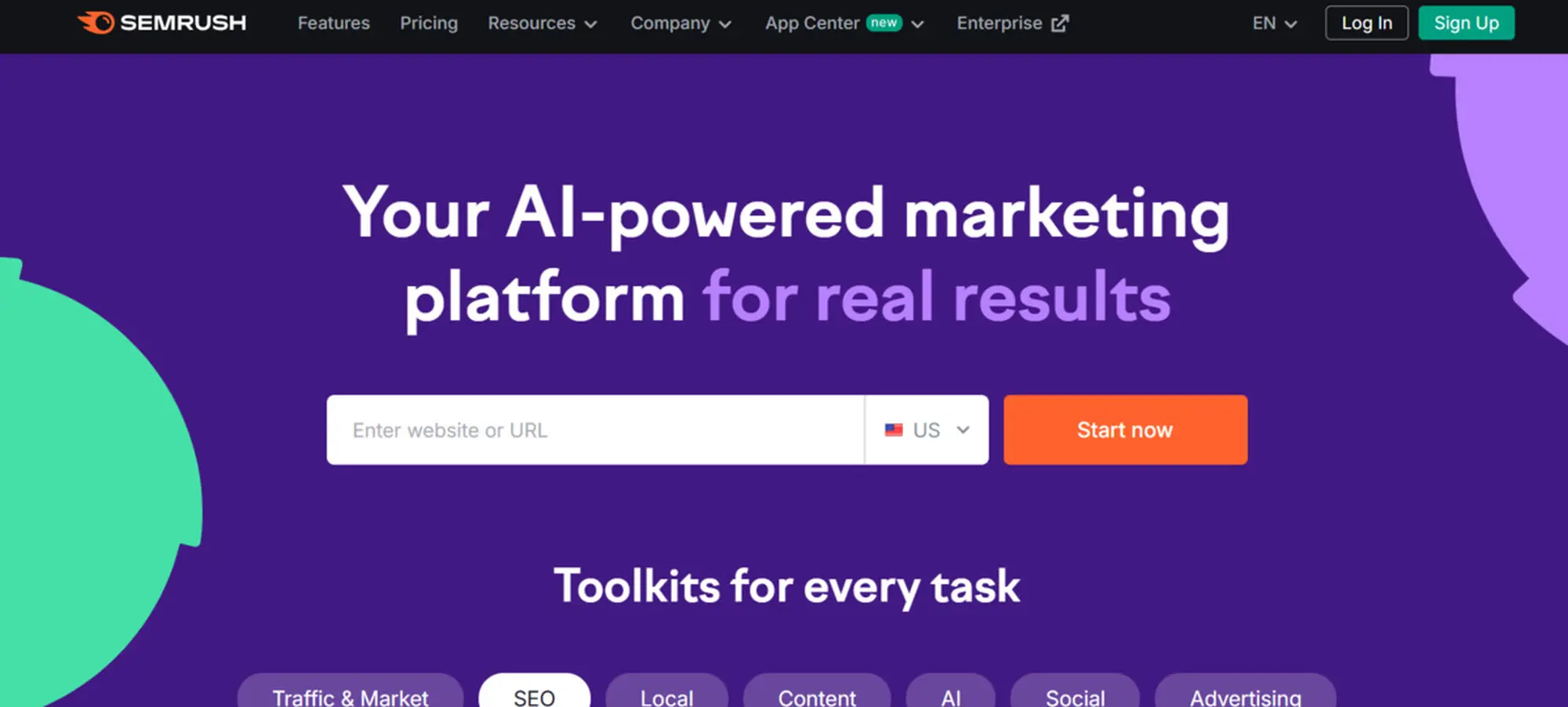Click the US flag icon in country selector
Screen dimensions: 1568x707
(x=894, y=430)
